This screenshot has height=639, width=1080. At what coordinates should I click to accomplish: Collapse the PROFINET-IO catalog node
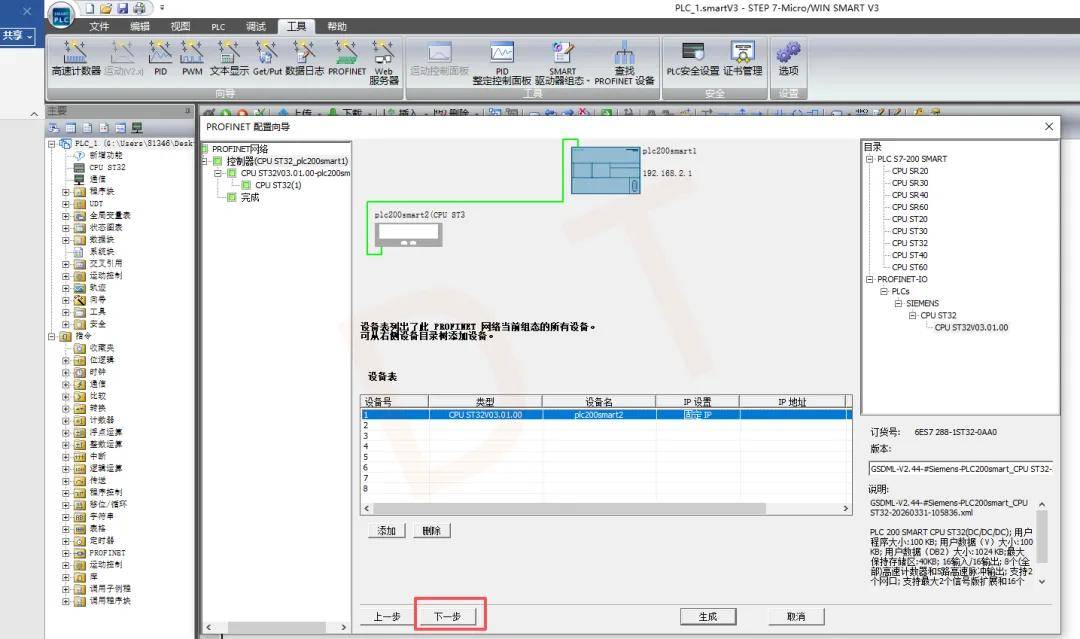click(870, 280)
